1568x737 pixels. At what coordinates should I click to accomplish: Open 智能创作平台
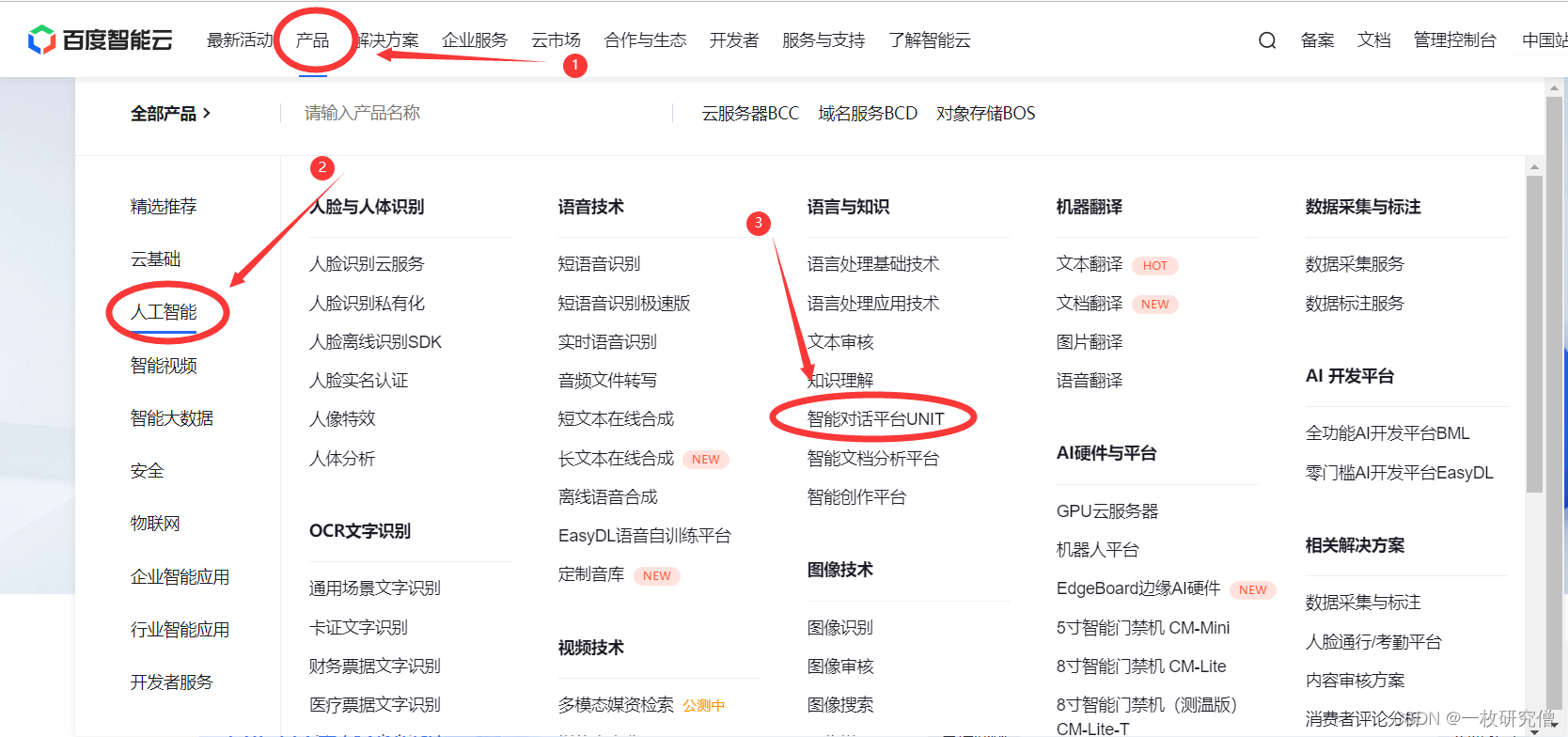tap(856, 497)
